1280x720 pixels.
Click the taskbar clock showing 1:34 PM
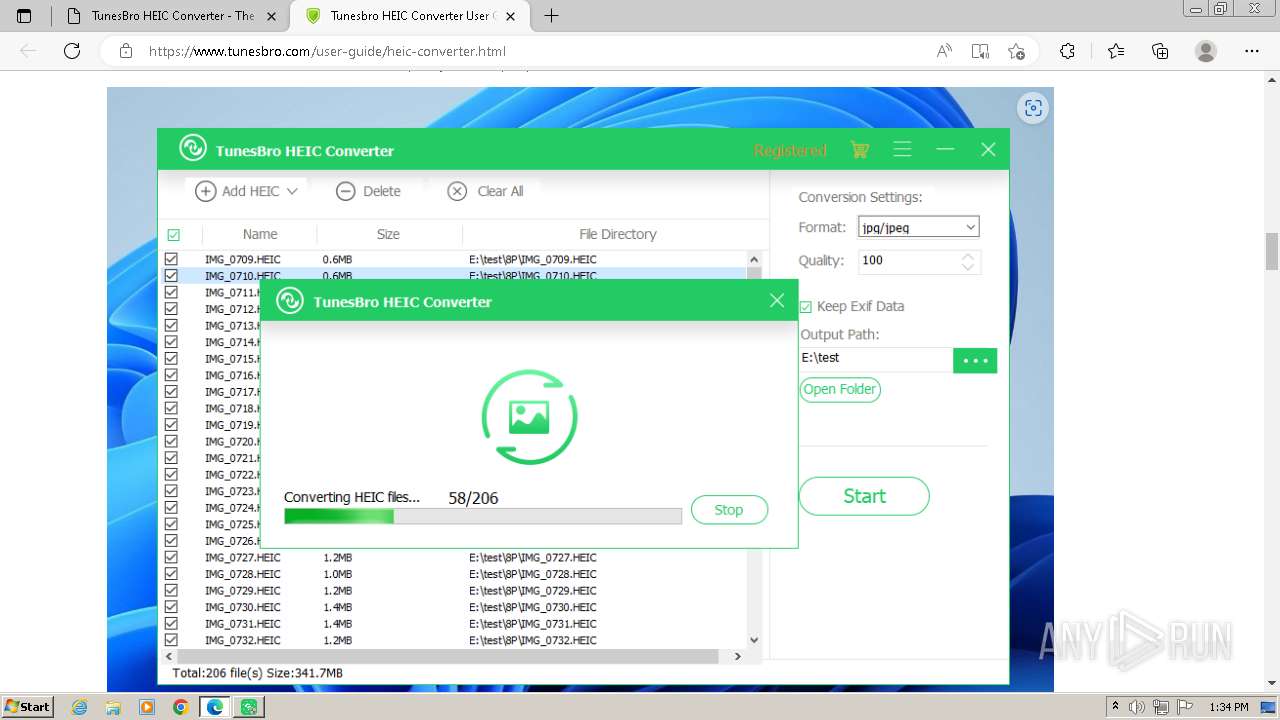[1228, 707]
